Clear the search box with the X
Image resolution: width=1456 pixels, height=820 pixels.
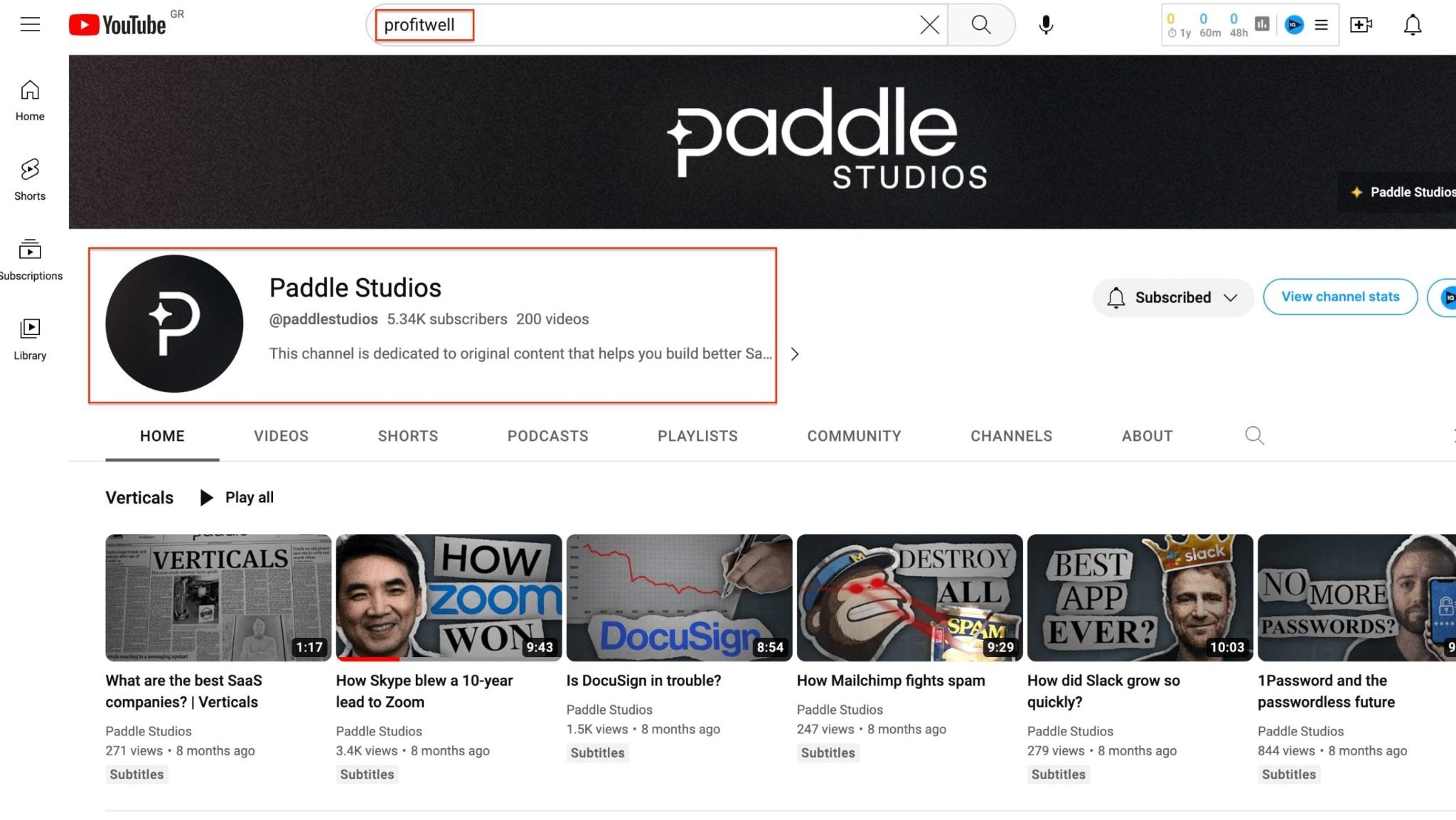tap(929, 25)
